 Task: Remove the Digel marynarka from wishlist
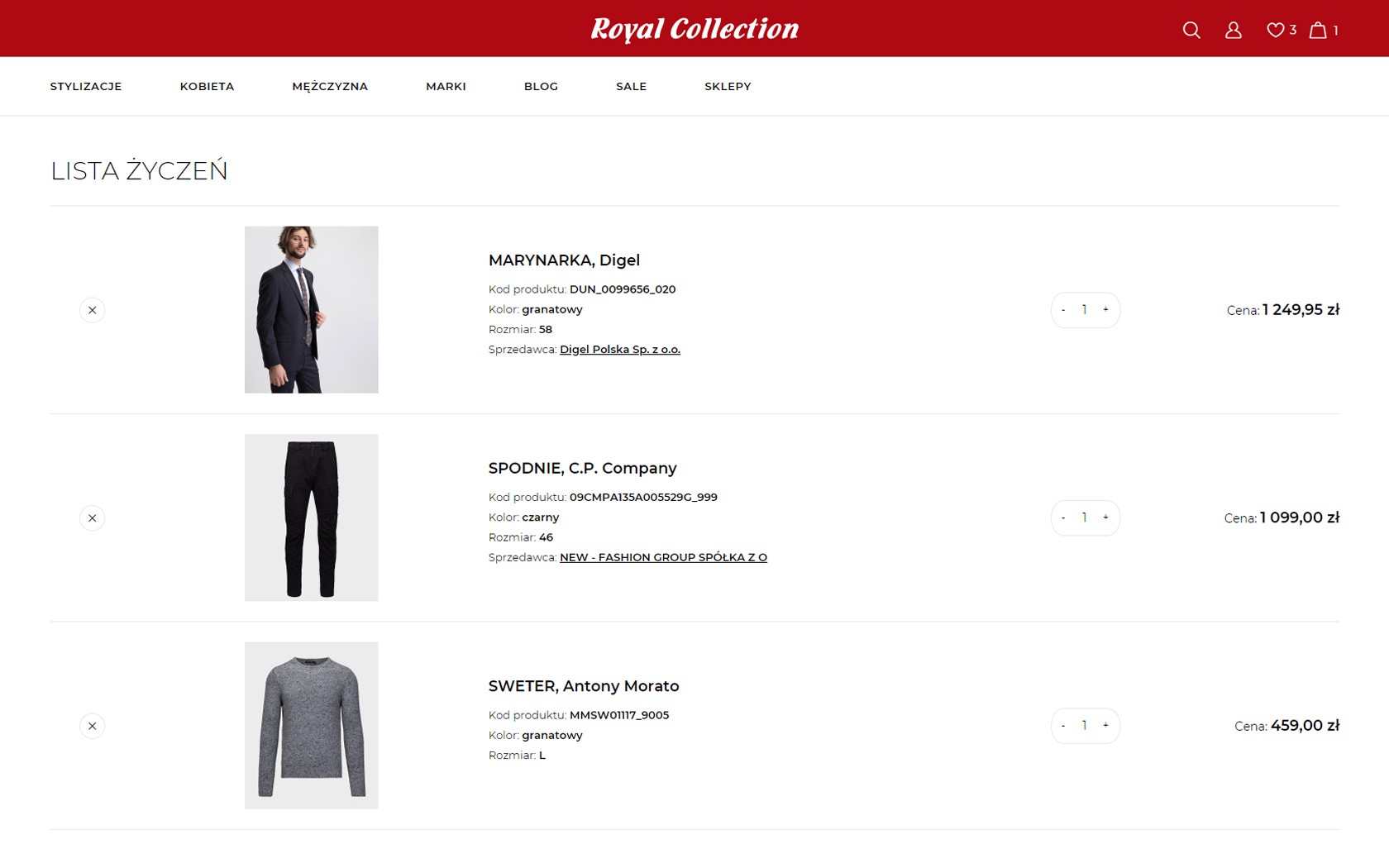click(x=93, y=310)
